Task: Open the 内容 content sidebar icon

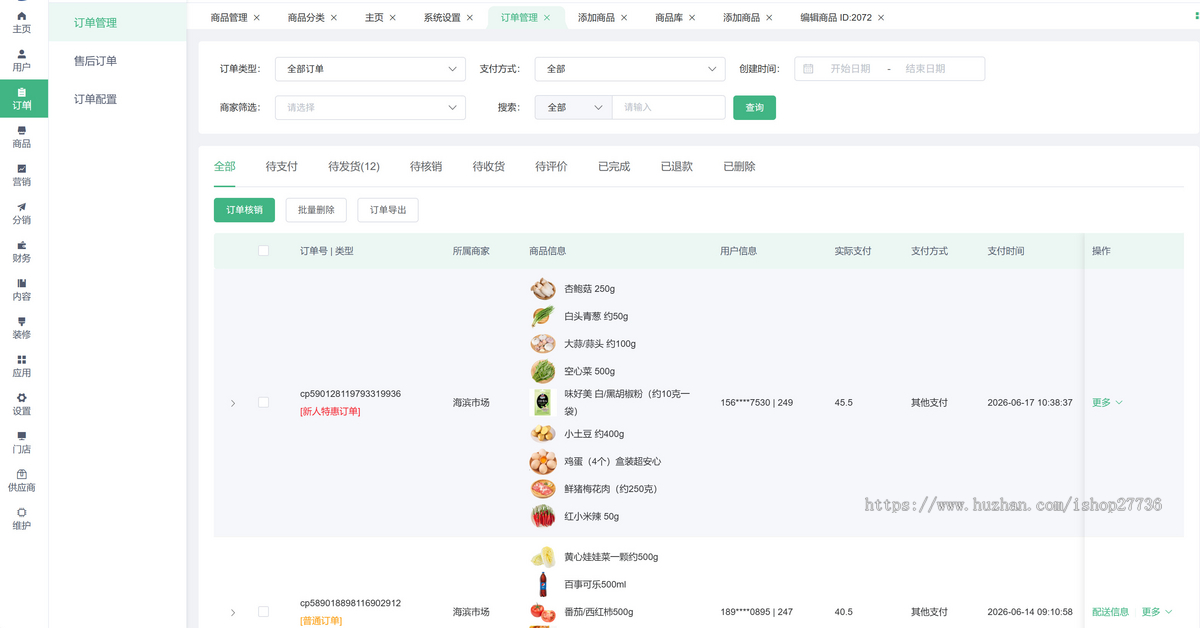Action: [22, 283]
